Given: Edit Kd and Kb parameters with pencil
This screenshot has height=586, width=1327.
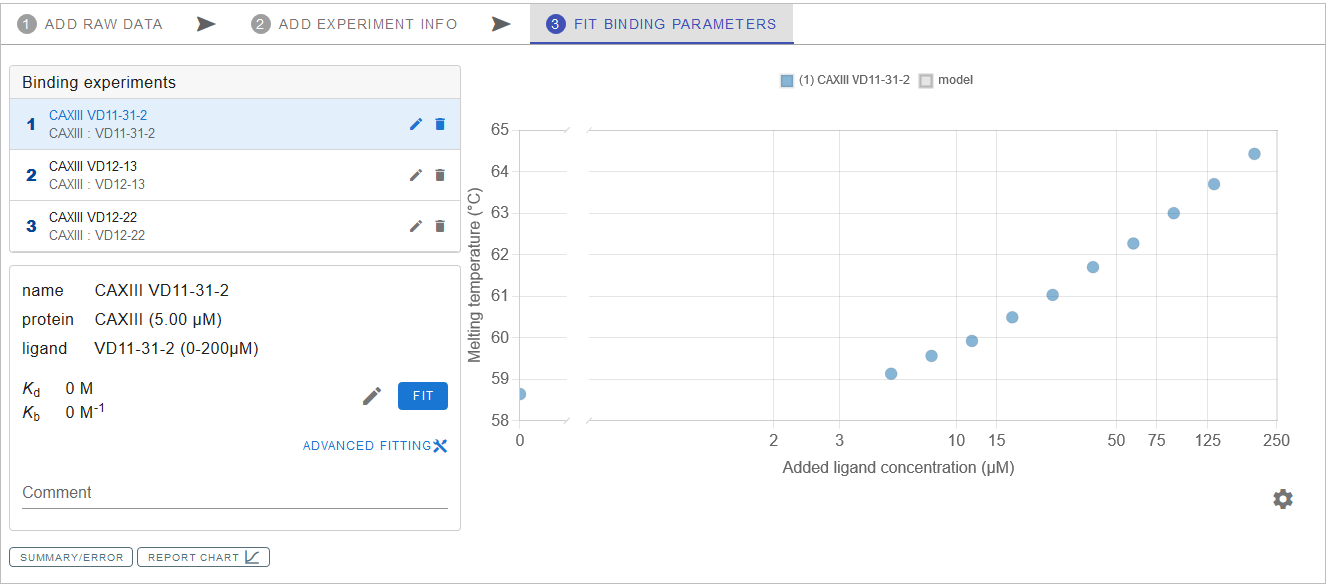Looking at the screenshot, I should pyautogui.click(x=372, y=396).
